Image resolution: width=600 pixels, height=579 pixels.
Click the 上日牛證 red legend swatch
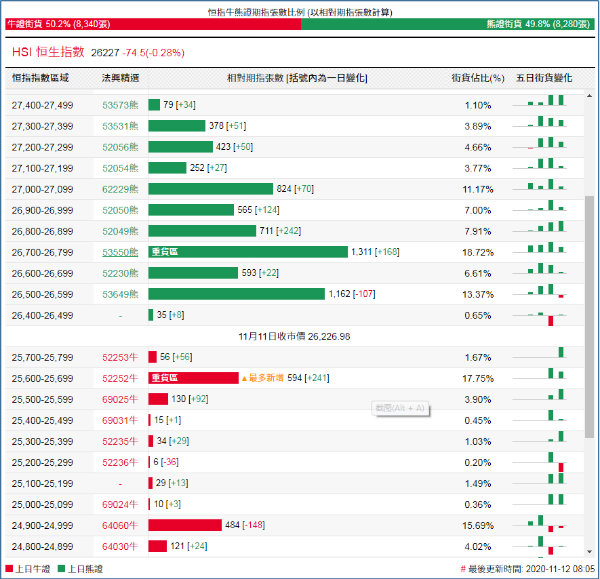[9, 569]
